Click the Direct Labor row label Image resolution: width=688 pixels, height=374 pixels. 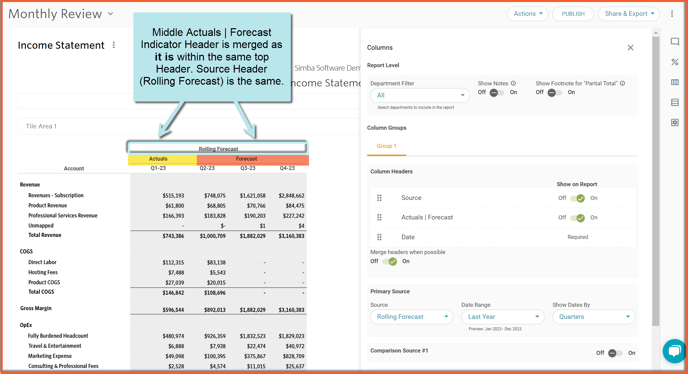(x=42, y=262)
